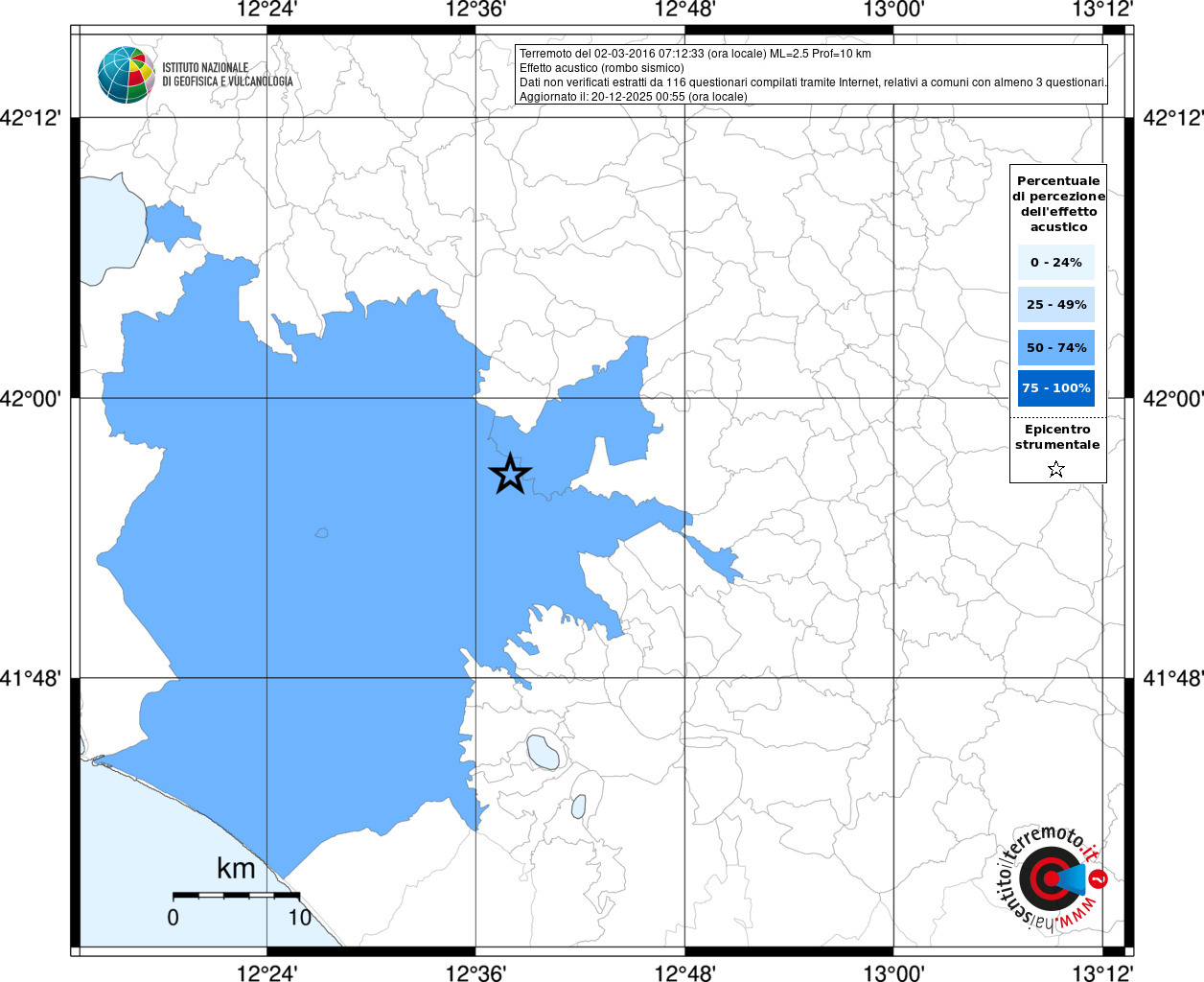The width and height of the screenshot is (1204, 982).
Task: Click the scale bar's '0' label
Action: (x=173, y=918)
